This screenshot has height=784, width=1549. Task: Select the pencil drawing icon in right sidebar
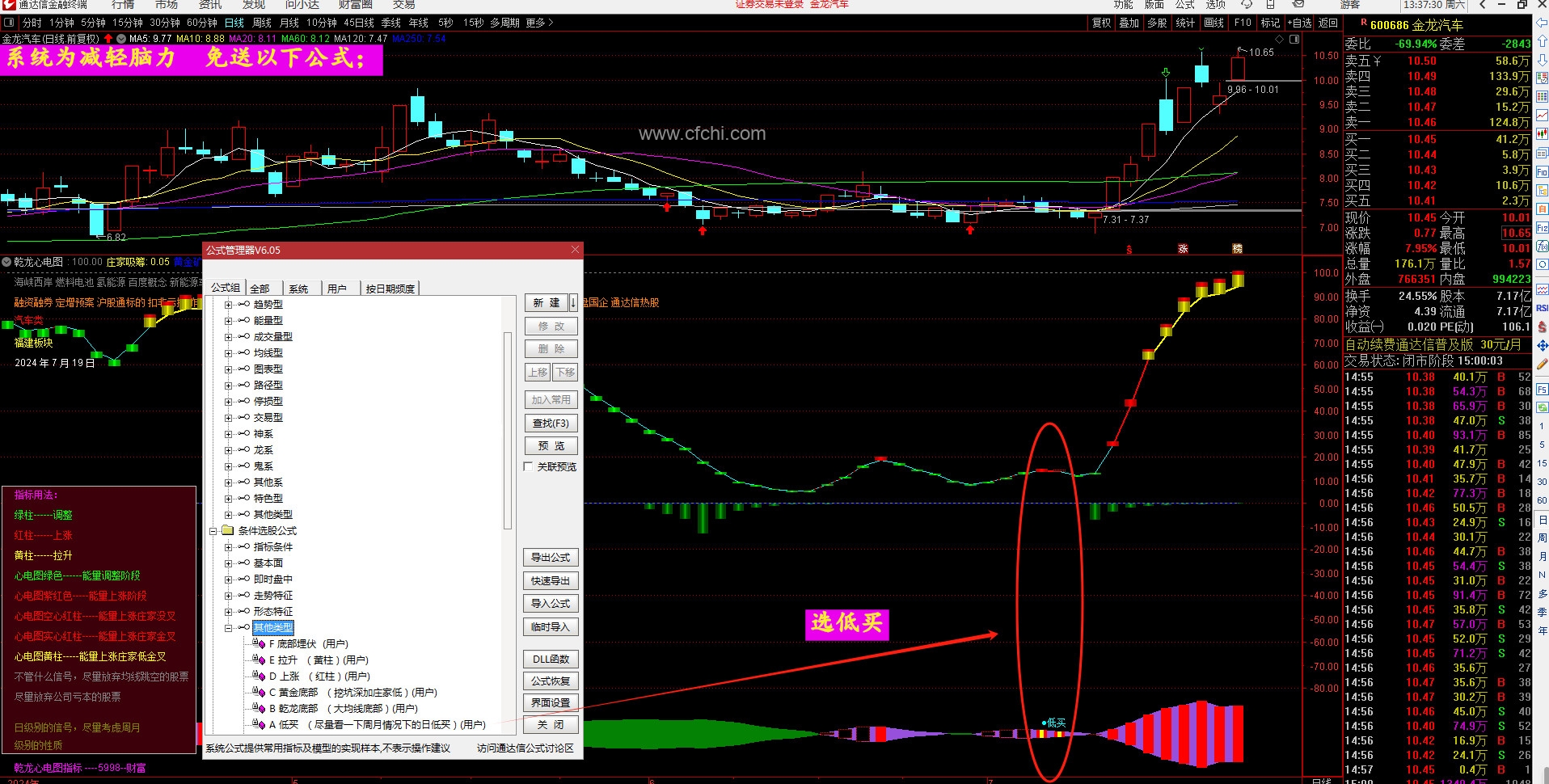[x=1542, y=365]
